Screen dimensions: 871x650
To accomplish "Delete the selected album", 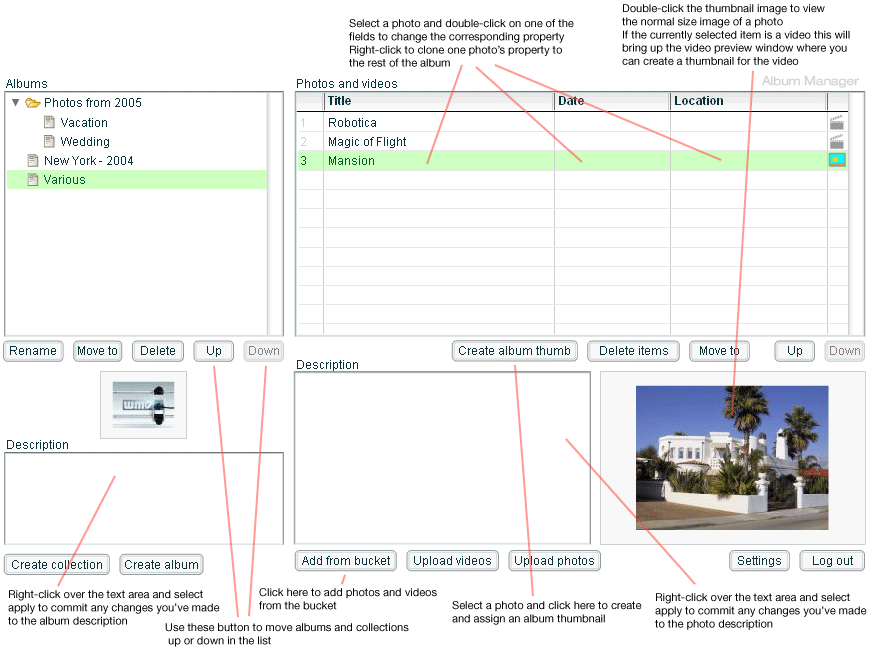I will pos(158,351).
